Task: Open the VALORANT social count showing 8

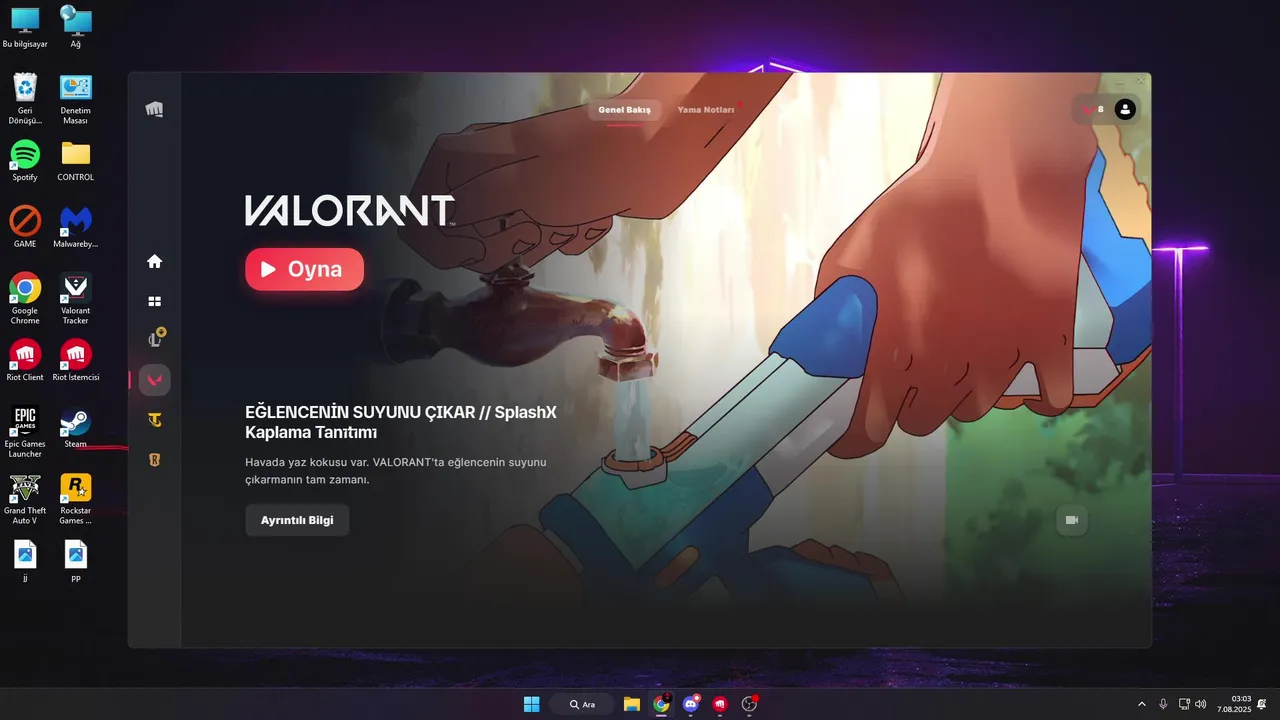Action: [x=1093, y=109]
